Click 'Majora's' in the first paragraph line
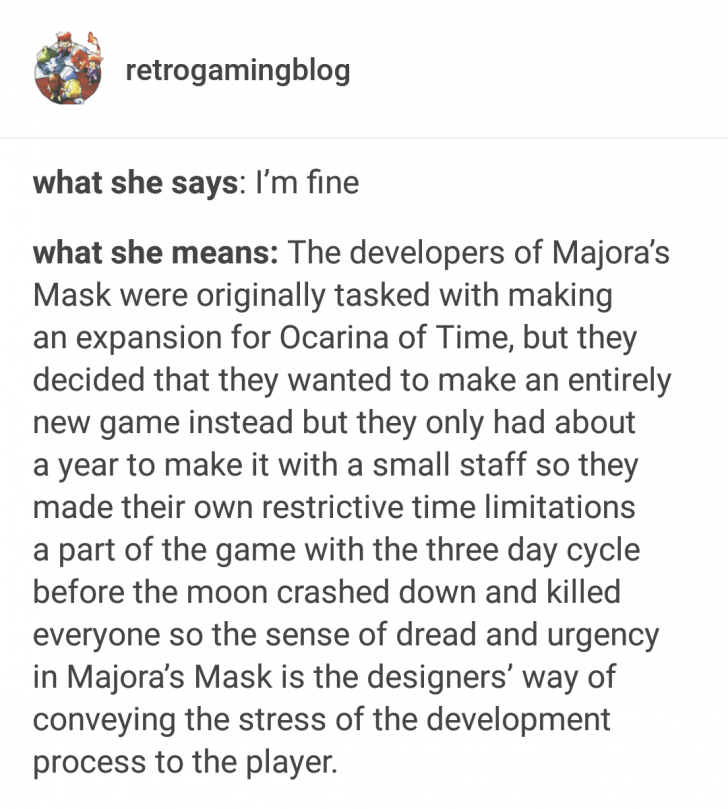 click(x=611, y=254)
